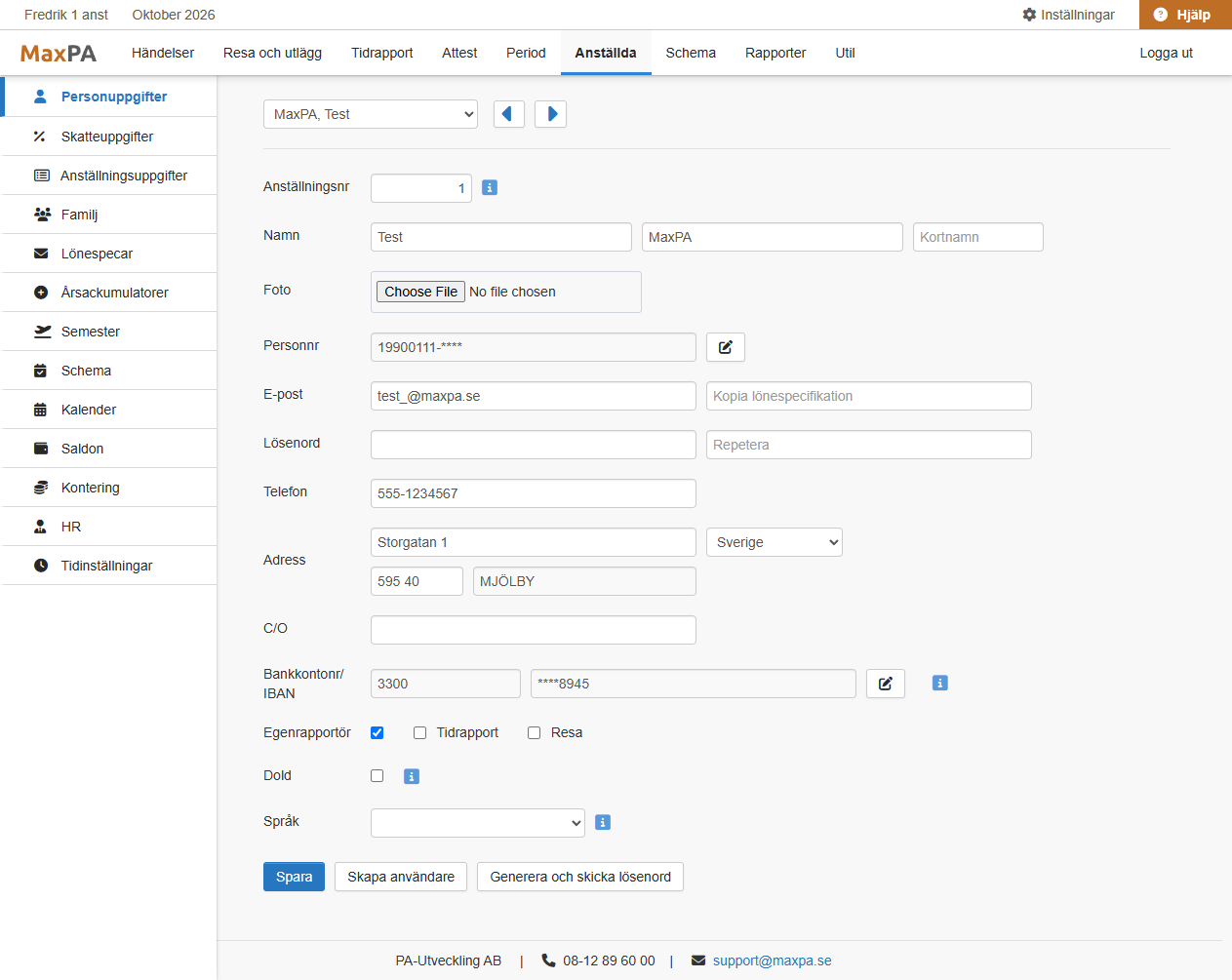
Task: Open the Tidrapport top menu tab
Action: [382, 53]
